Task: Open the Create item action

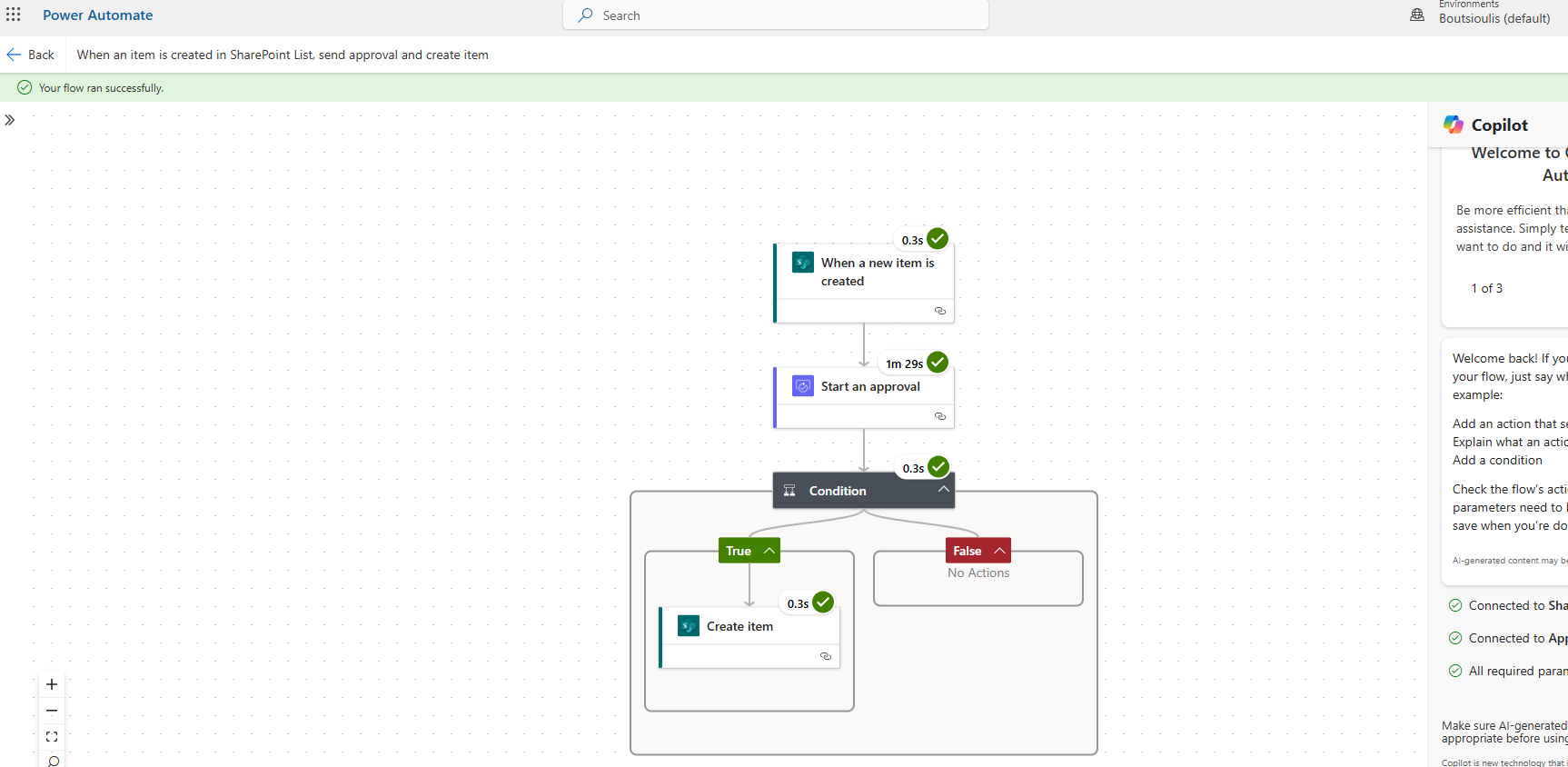Action: point(749,637)
